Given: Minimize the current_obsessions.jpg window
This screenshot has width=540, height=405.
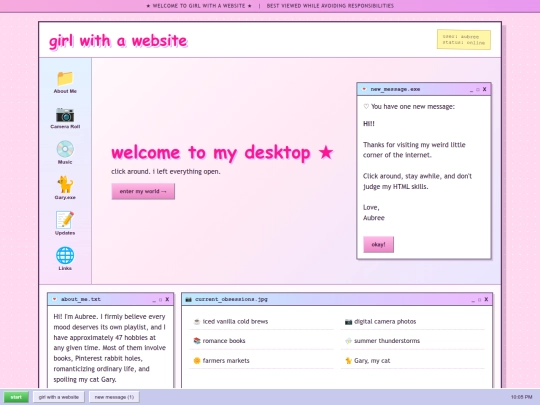Looking at the screenshot, I should (473, 300).
